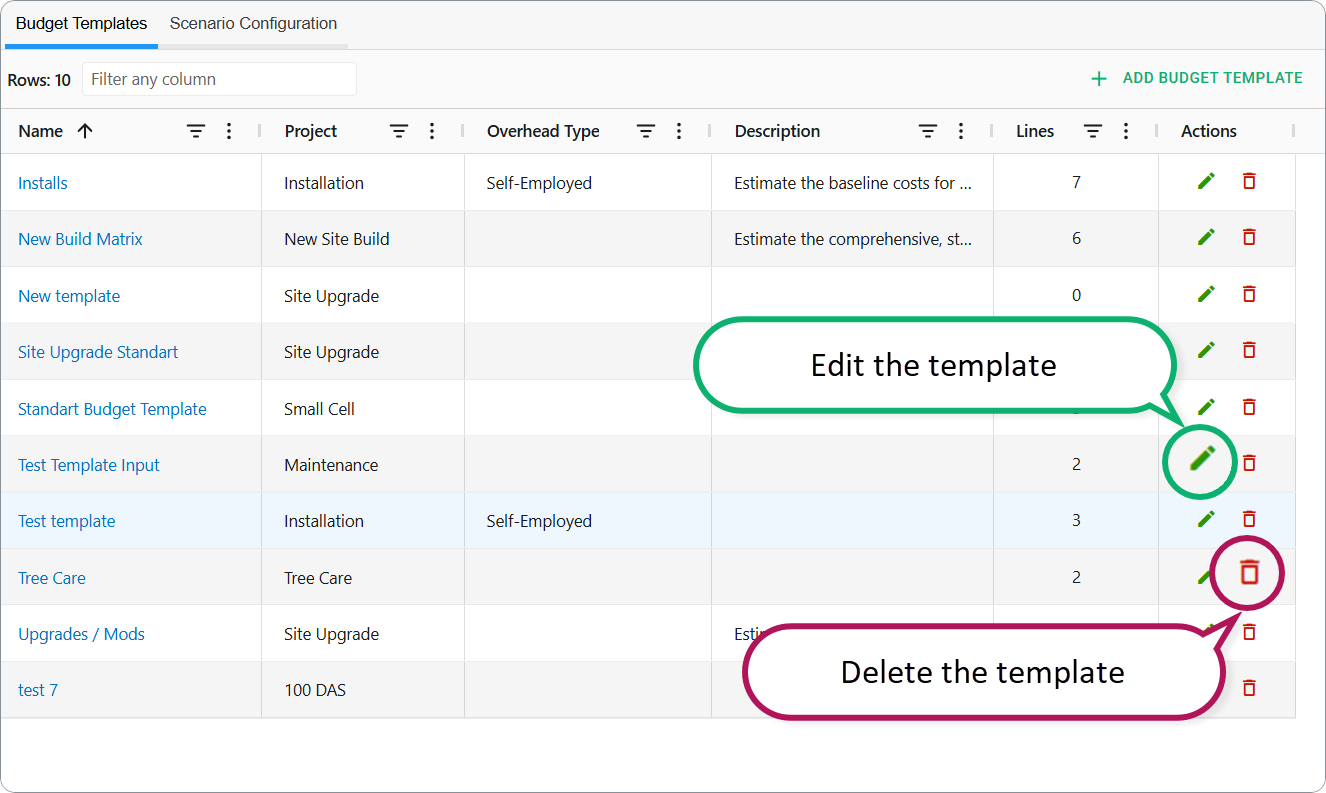Open Name column options menu
The height and width of the screenshot is (793, 1326).
[x=229, y=131]
